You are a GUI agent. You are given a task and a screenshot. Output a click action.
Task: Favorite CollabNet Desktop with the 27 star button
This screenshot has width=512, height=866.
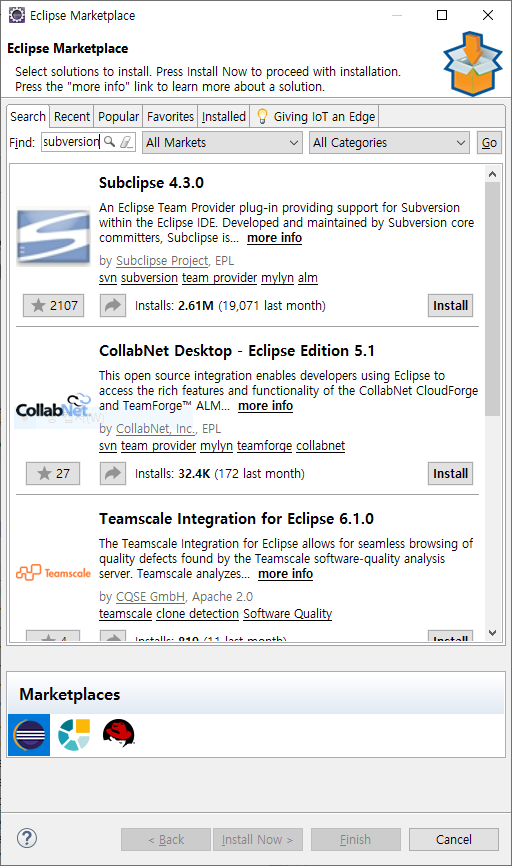(53, 473)
